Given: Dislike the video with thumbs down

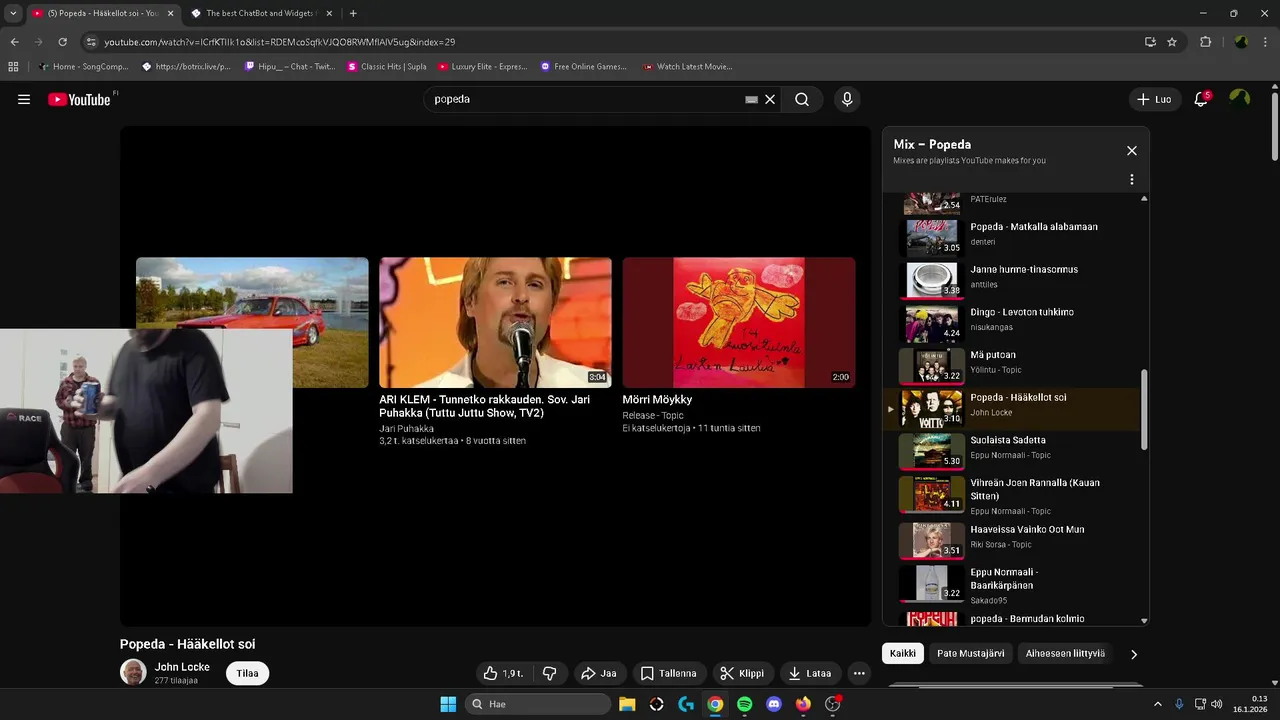Looking at the screenshot, I should point(549,673).
